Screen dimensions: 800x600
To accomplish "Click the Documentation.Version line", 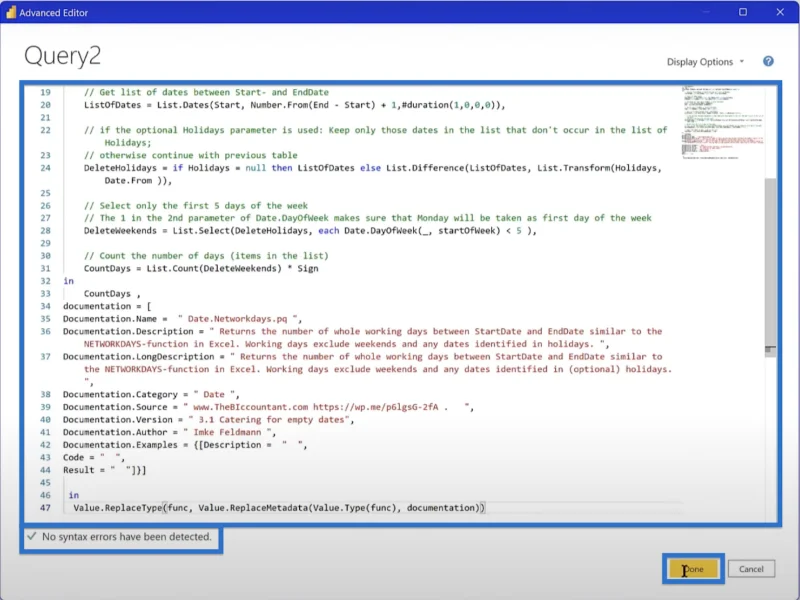I will (208, 419).
